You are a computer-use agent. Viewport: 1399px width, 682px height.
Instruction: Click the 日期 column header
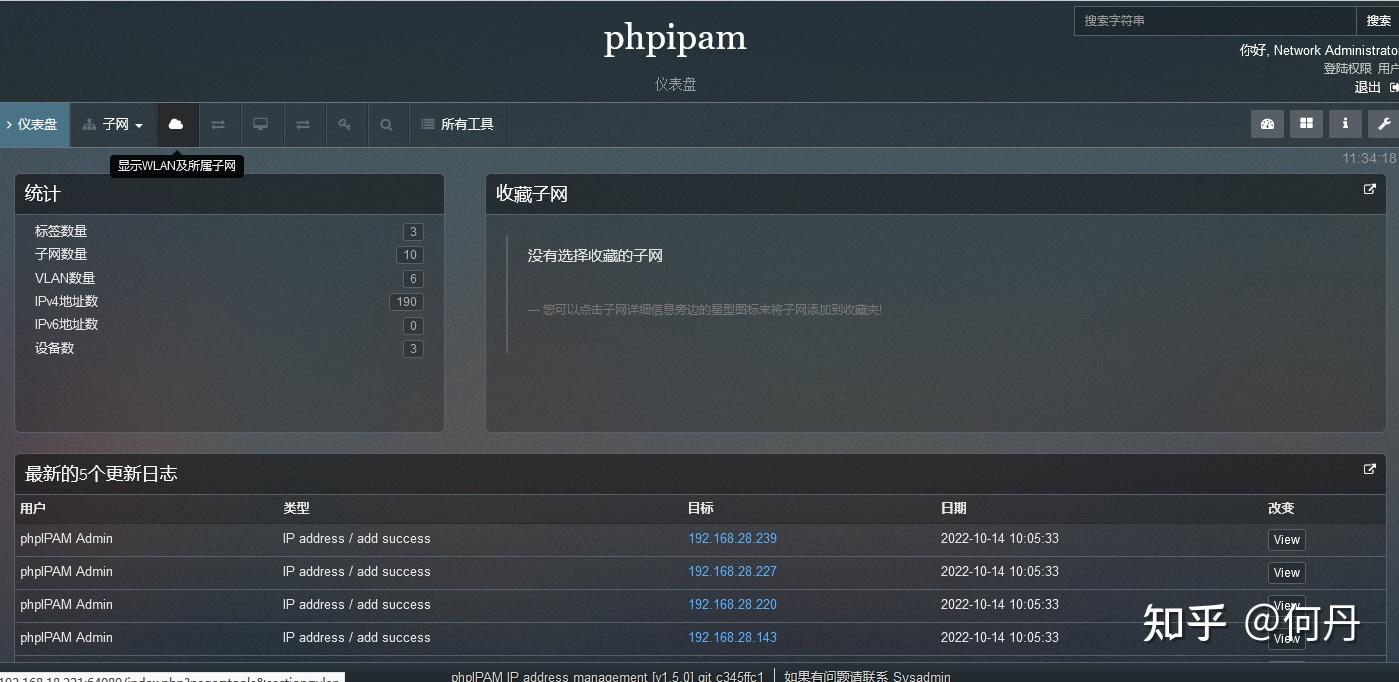954,508
